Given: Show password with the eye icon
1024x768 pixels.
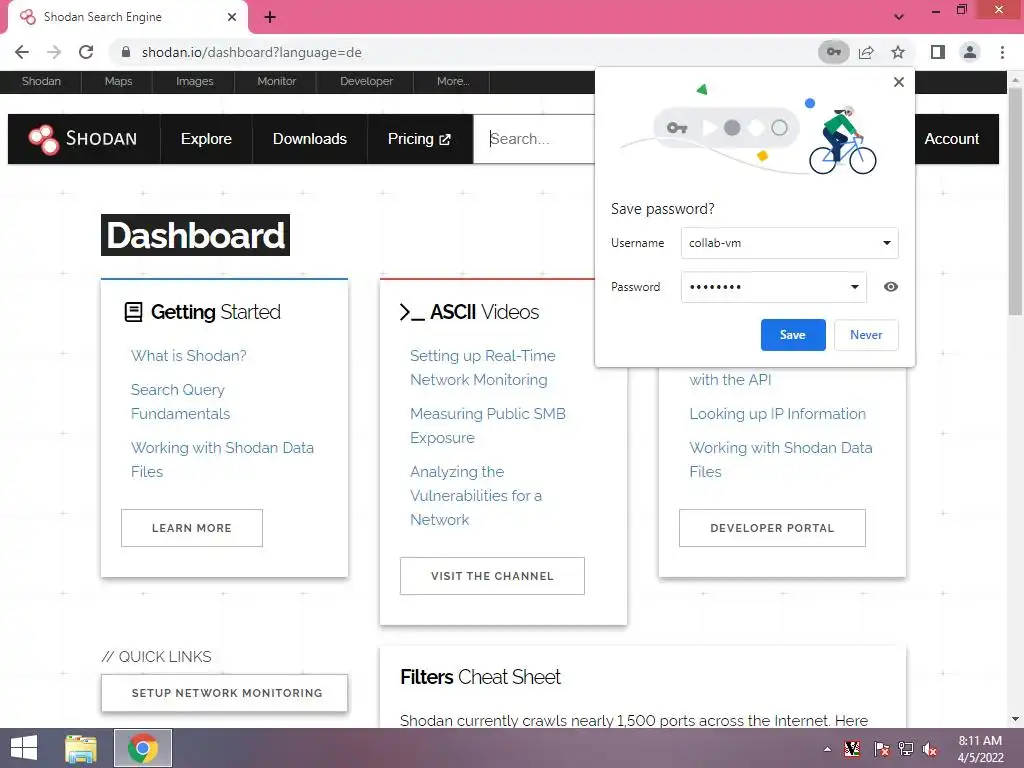Looking at the screenshot, I should tap(891, 287).
